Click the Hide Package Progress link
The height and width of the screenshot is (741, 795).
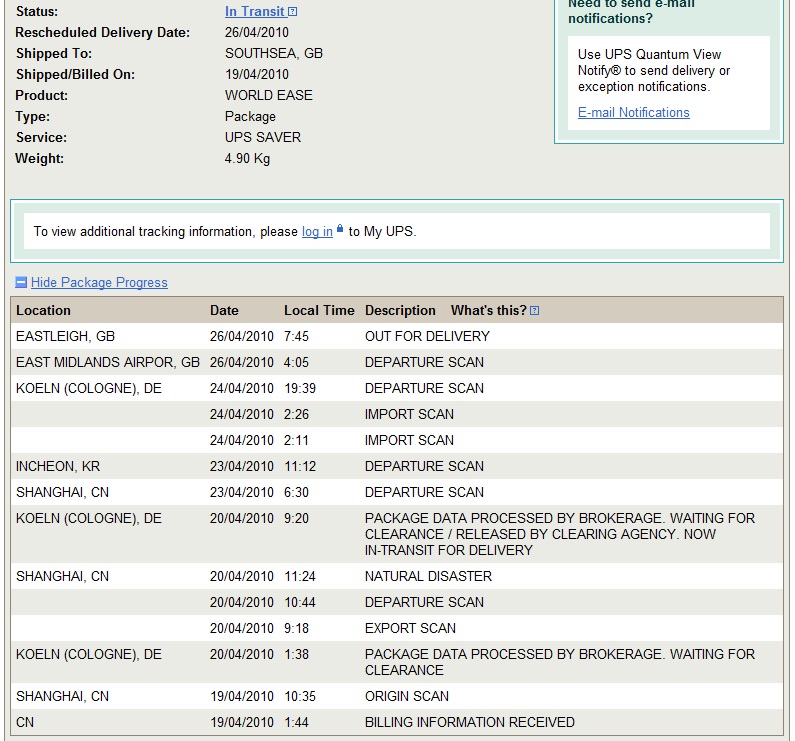pos(99,283)
